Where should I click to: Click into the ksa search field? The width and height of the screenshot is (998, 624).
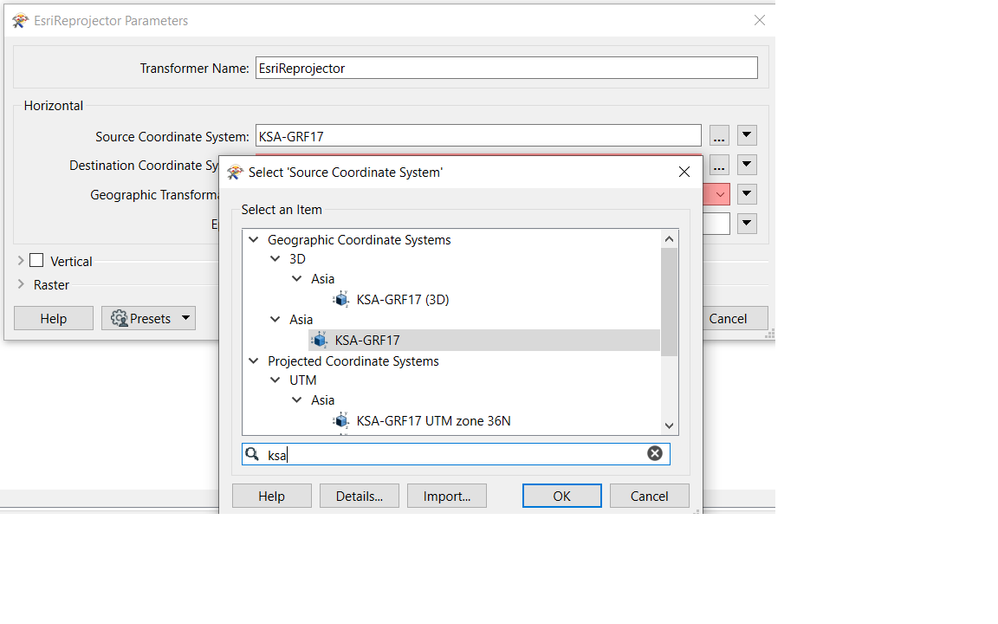click(455, 454)
